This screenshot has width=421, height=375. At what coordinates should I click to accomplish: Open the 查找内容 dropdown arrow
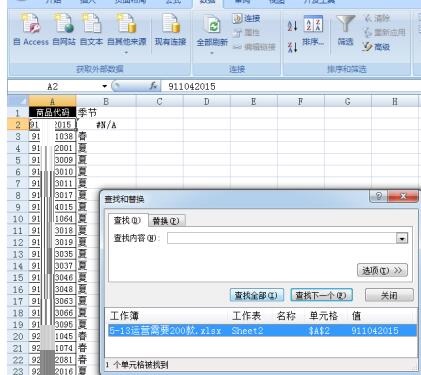(x=402, y=238)
